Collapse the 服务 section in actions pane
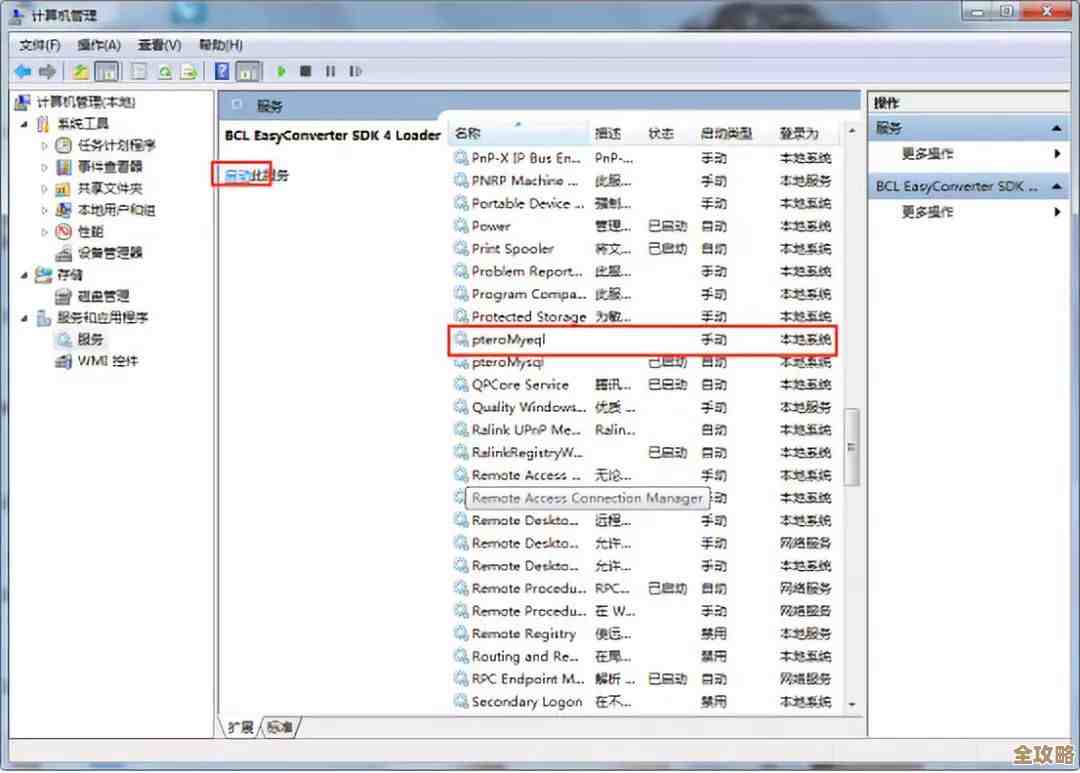This screenshot has height=773, width=1080. tap(1056, 128)
